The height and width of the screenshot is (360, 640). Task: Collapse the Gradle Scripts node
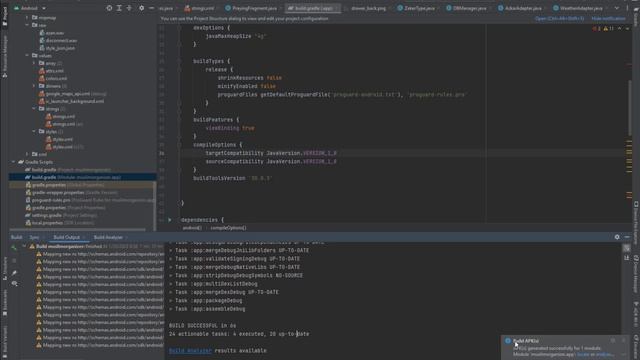13,162
